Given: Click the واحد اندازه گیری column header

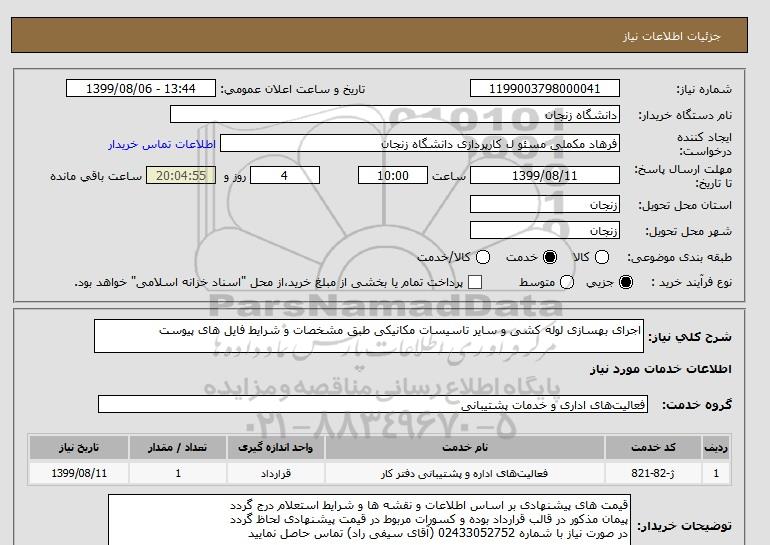Looking at the screenshot, I should [x=275, y=448].
